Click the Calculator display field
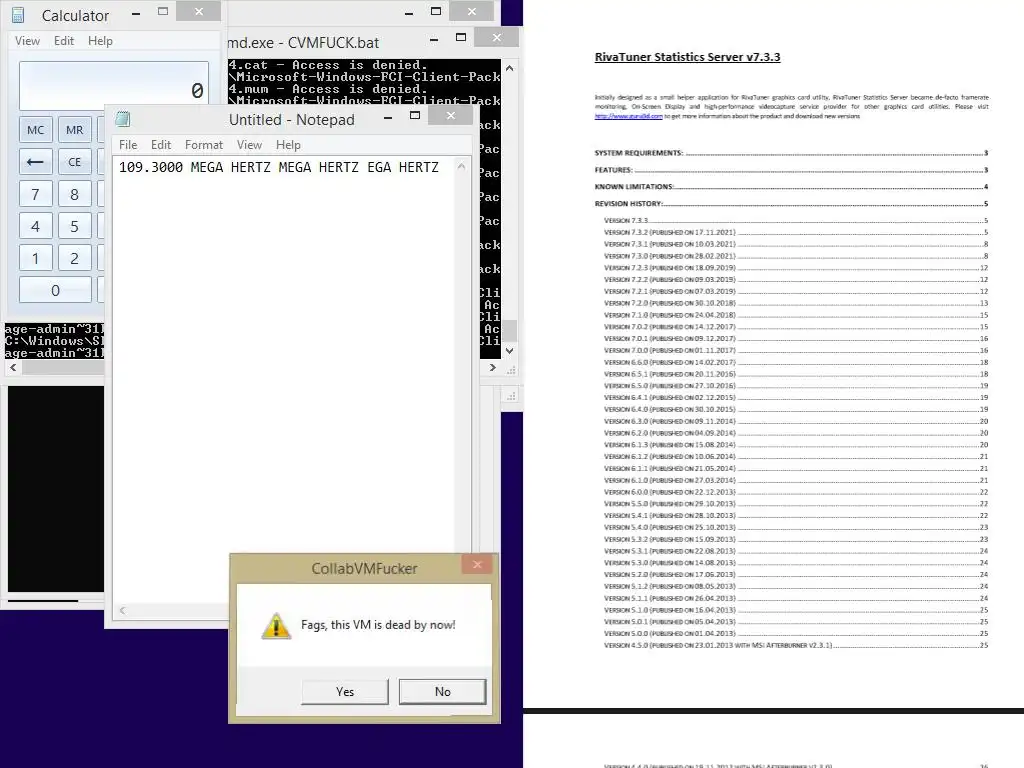This screenshot has height=768, width=1024. (114, 86)
